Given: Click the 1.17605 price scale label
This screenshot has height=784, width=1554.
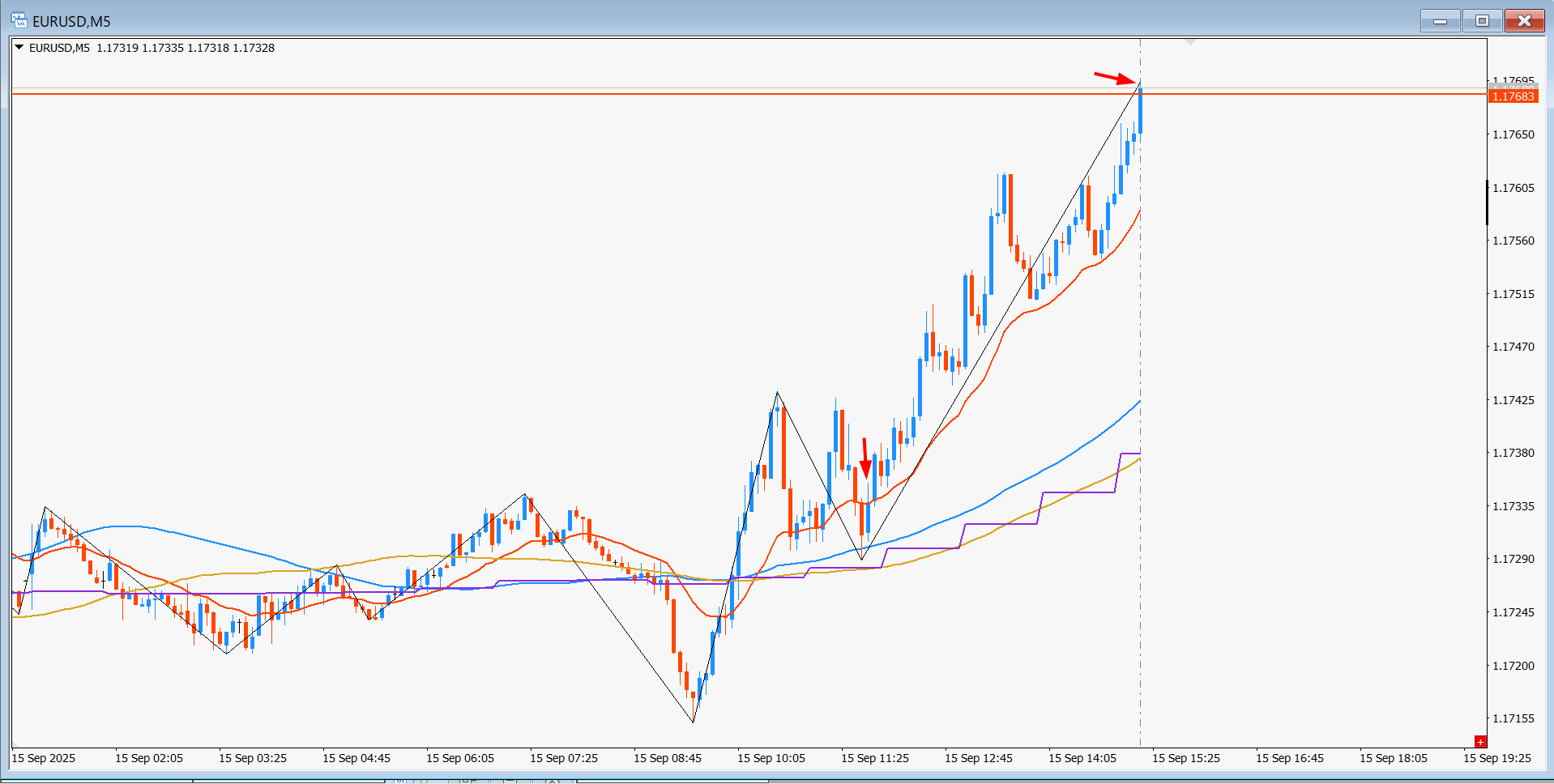Looking at the screenshot, I should coord(1513,188).
